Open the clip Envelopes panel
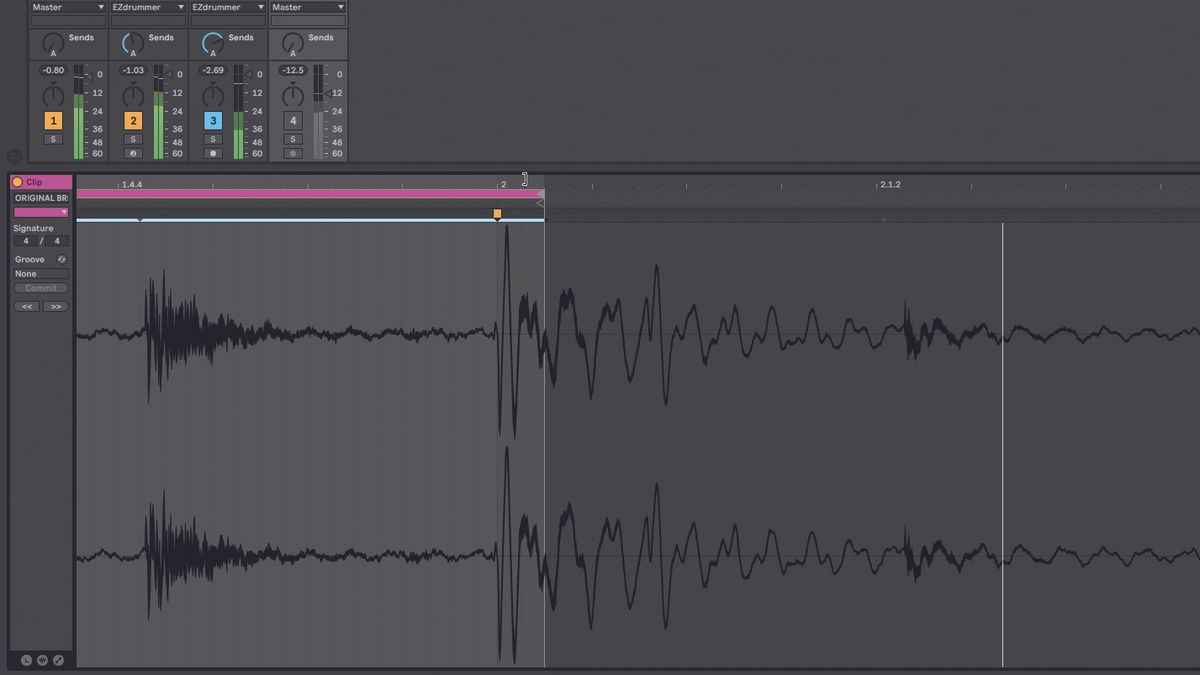The width and height of the screenshot is (1200, 675). pos(58,660)
